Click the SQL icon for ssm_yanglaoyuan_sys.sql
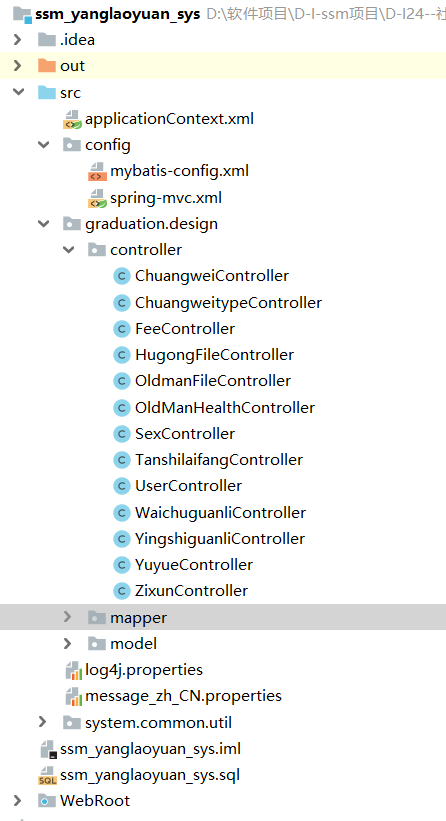 pyautogui.click(x=48, y=775)
